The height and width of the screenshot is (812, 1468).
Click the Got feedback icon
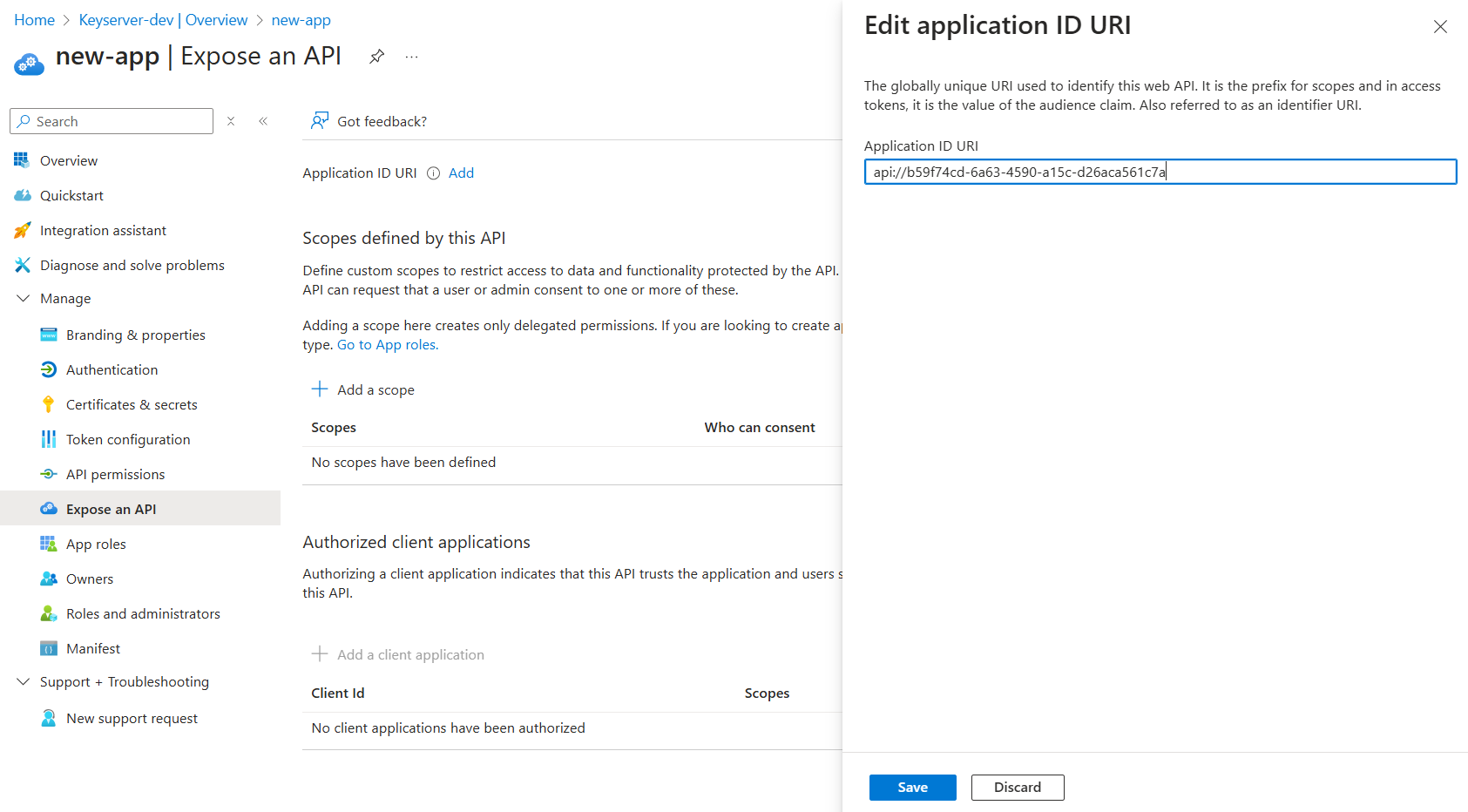pos(320,121)
